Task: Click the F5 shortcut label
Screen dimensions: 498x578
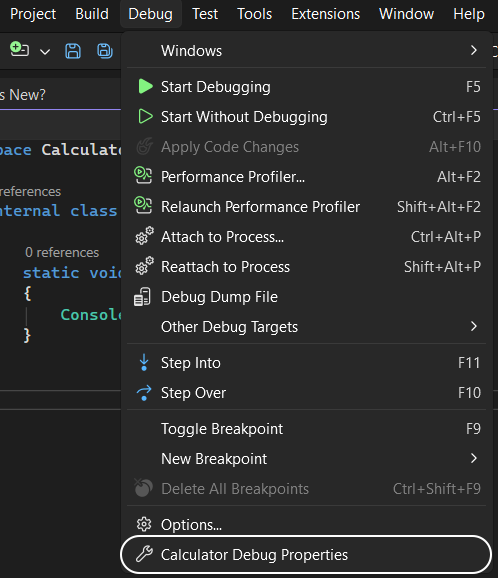Action: [473, 87]
